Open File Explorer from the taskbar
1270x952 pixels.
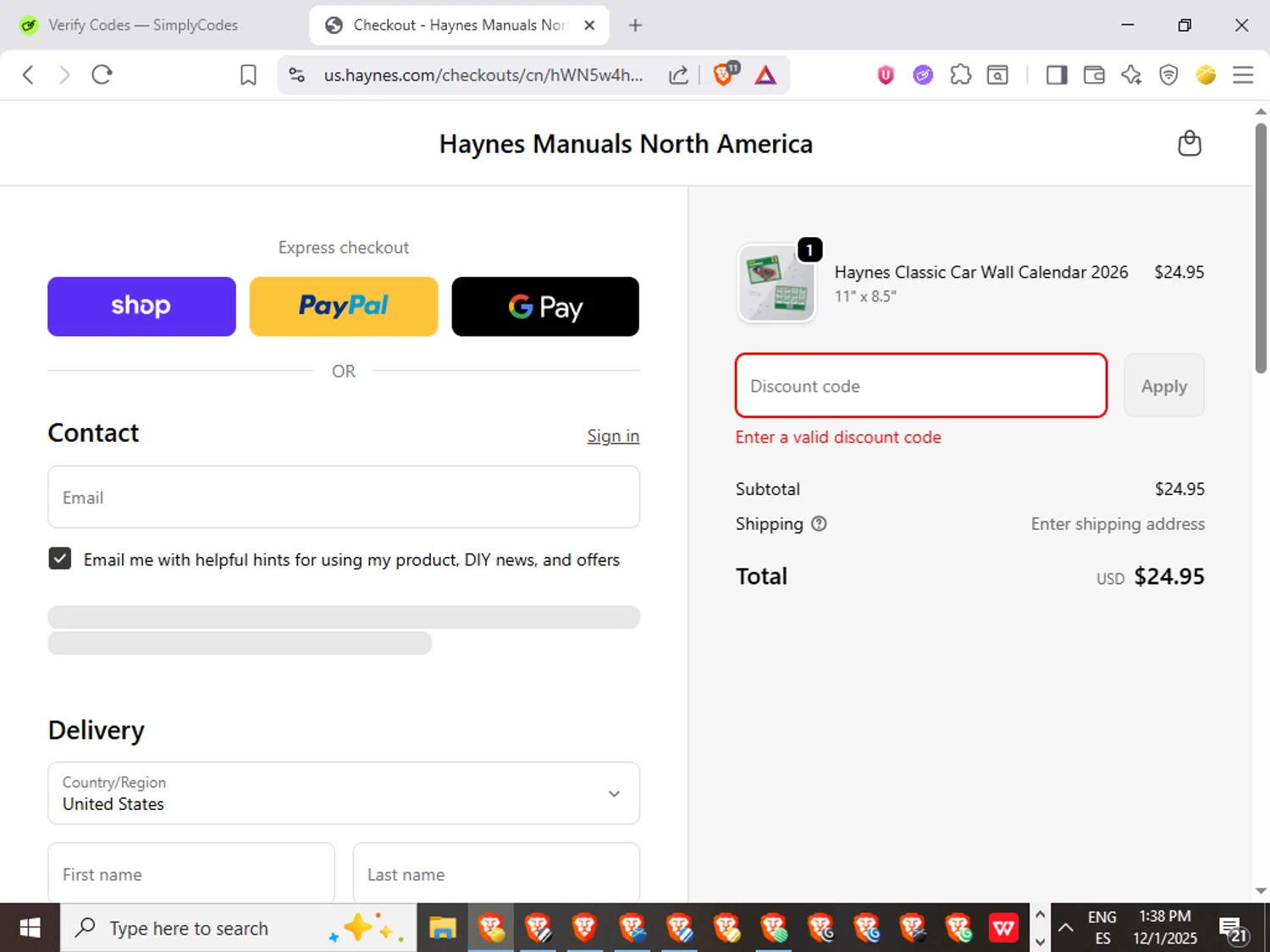[442, 928]
